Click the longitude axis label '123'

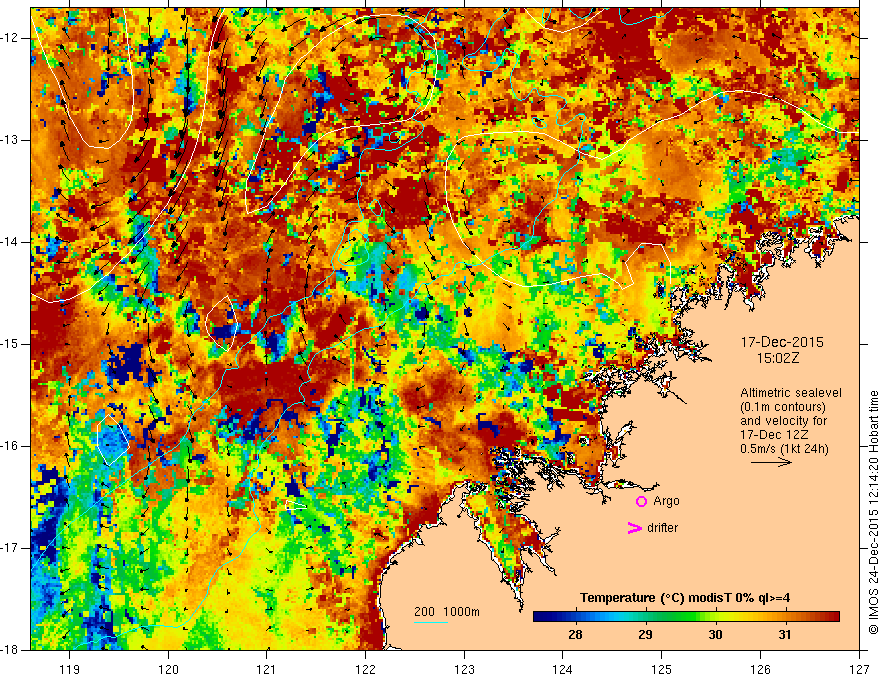[x=464, y=669]
